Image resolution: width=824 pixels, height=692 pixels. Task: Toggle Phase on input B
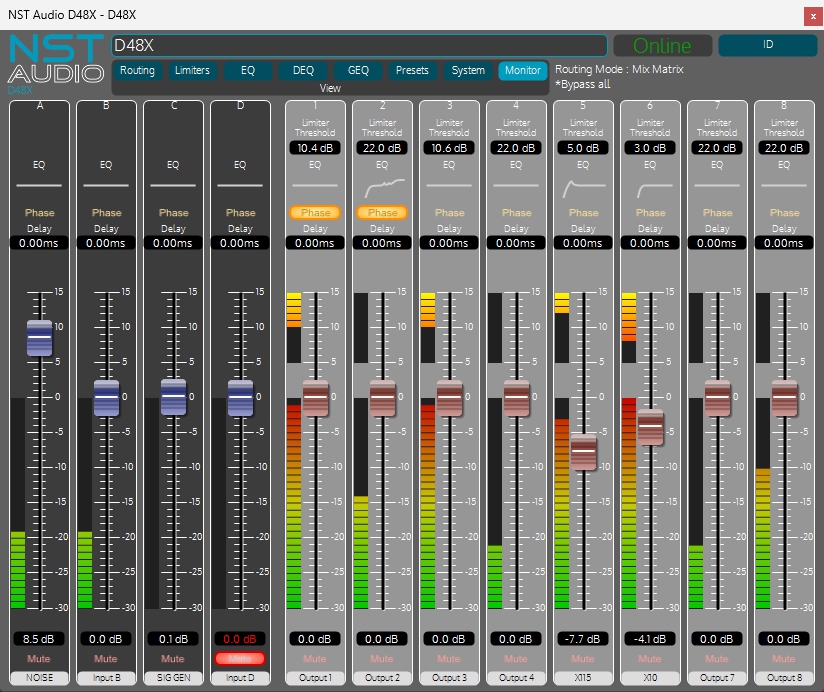(106, 213)
